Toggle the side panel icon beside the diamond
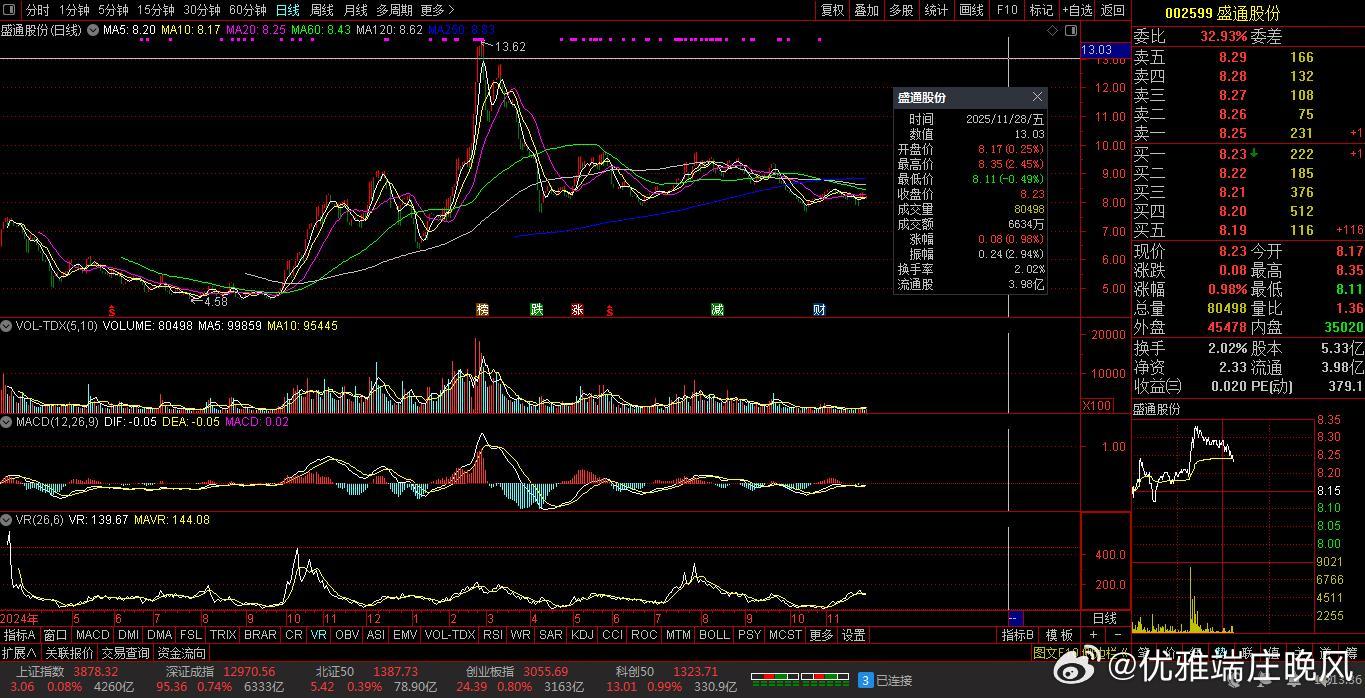The width and height of the screenshot is (1365, 698). coord(1069,31)
